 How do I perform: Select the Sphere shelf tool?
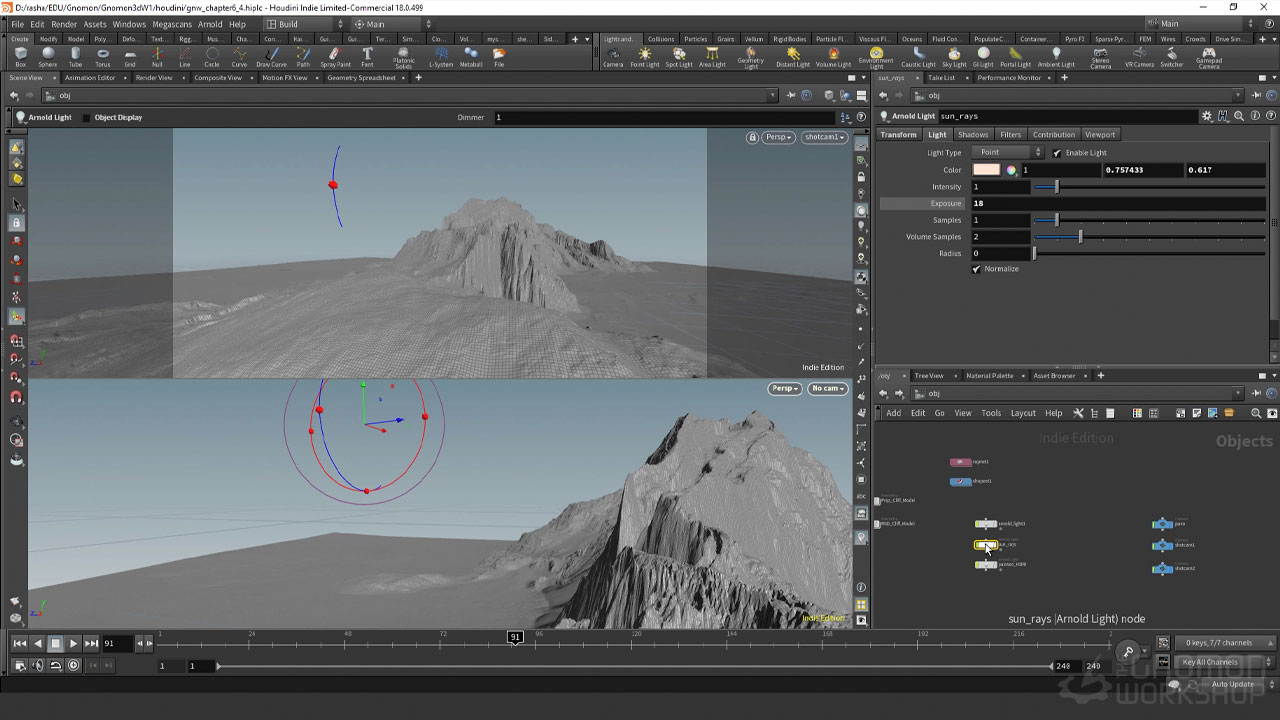48,57
